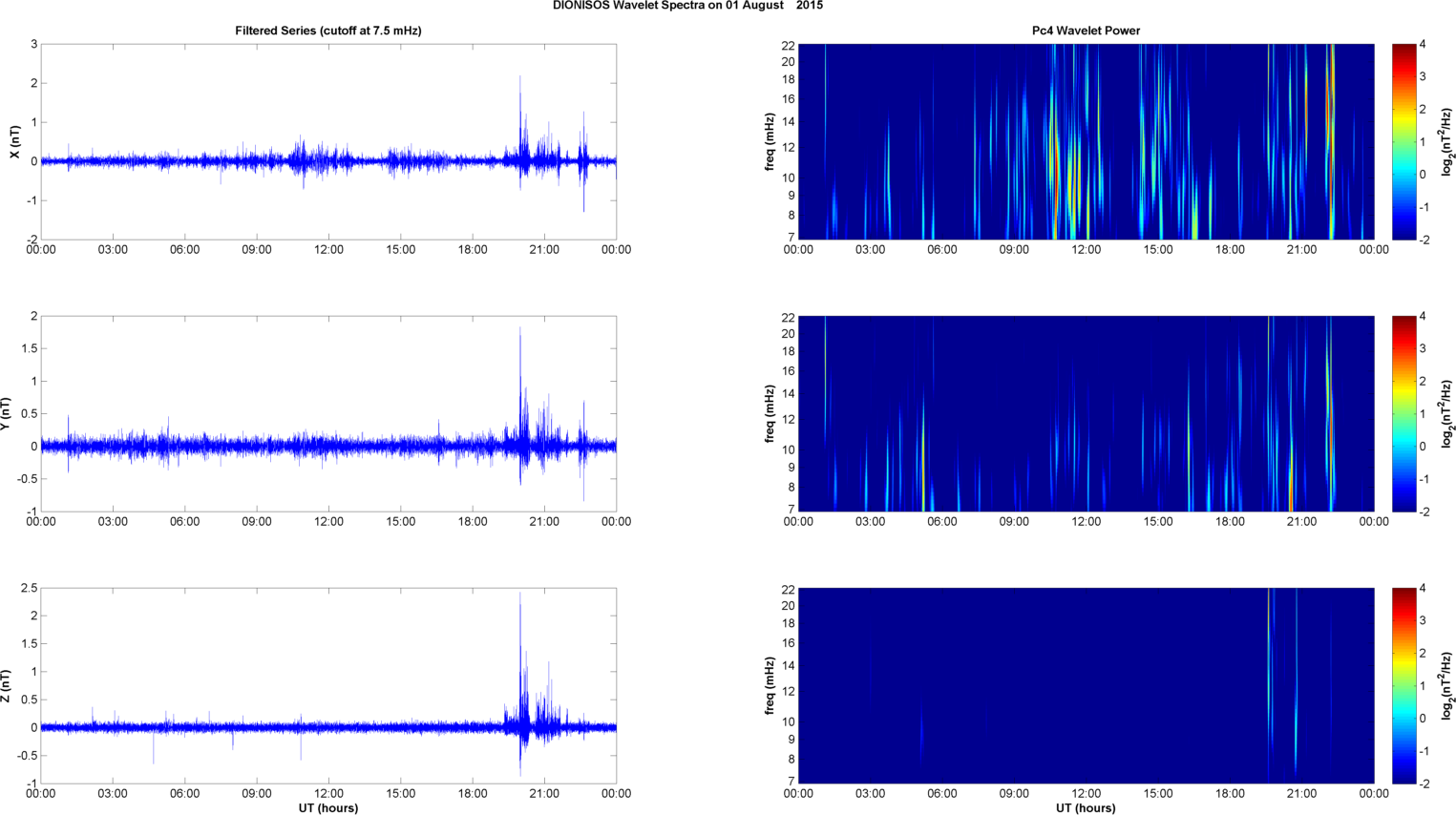The image size is (1456, 815).
Task: Click the "0" label on the middle colorbar
Action: click(x=1424, y=447)
